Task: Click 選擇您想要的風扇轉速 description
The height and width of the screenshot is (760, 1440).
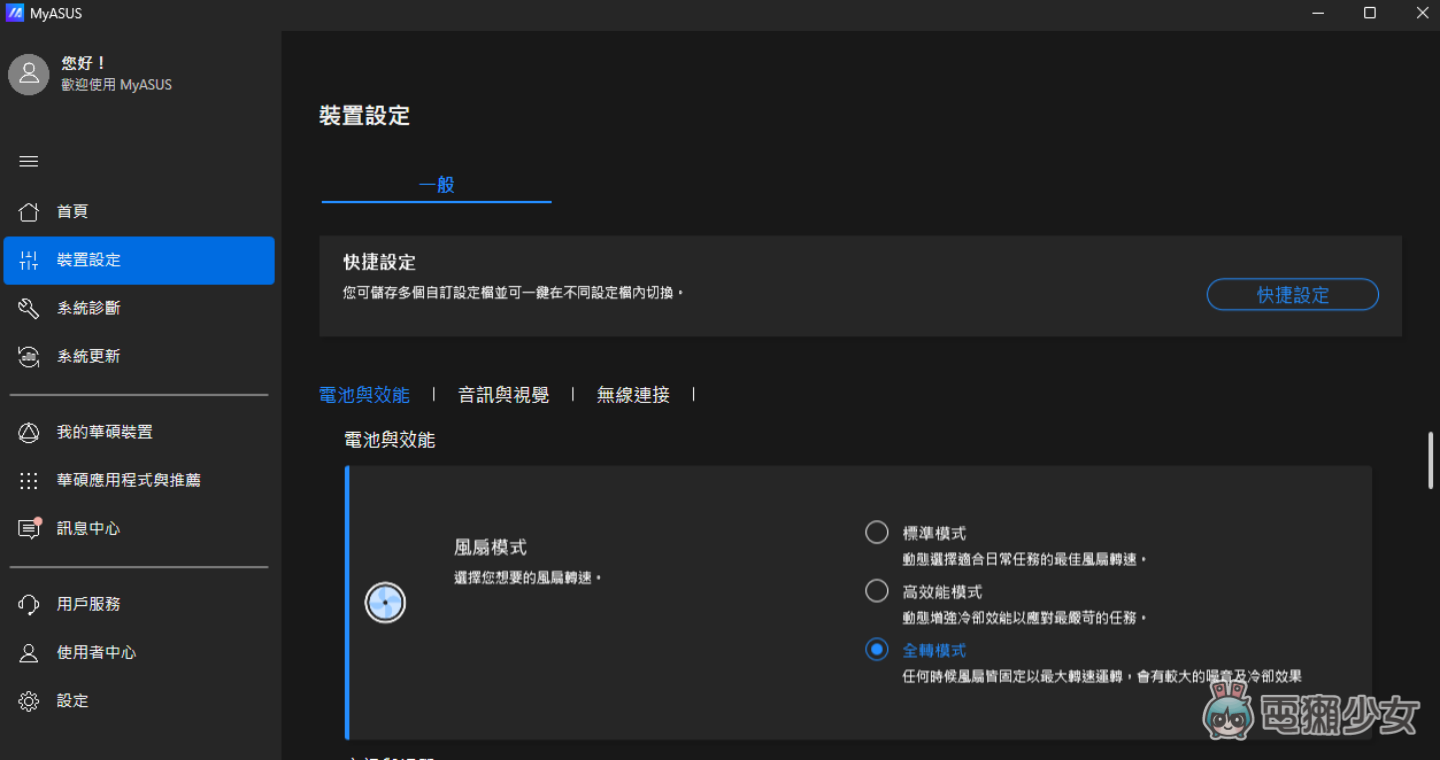Action: (x=528, y=578)
